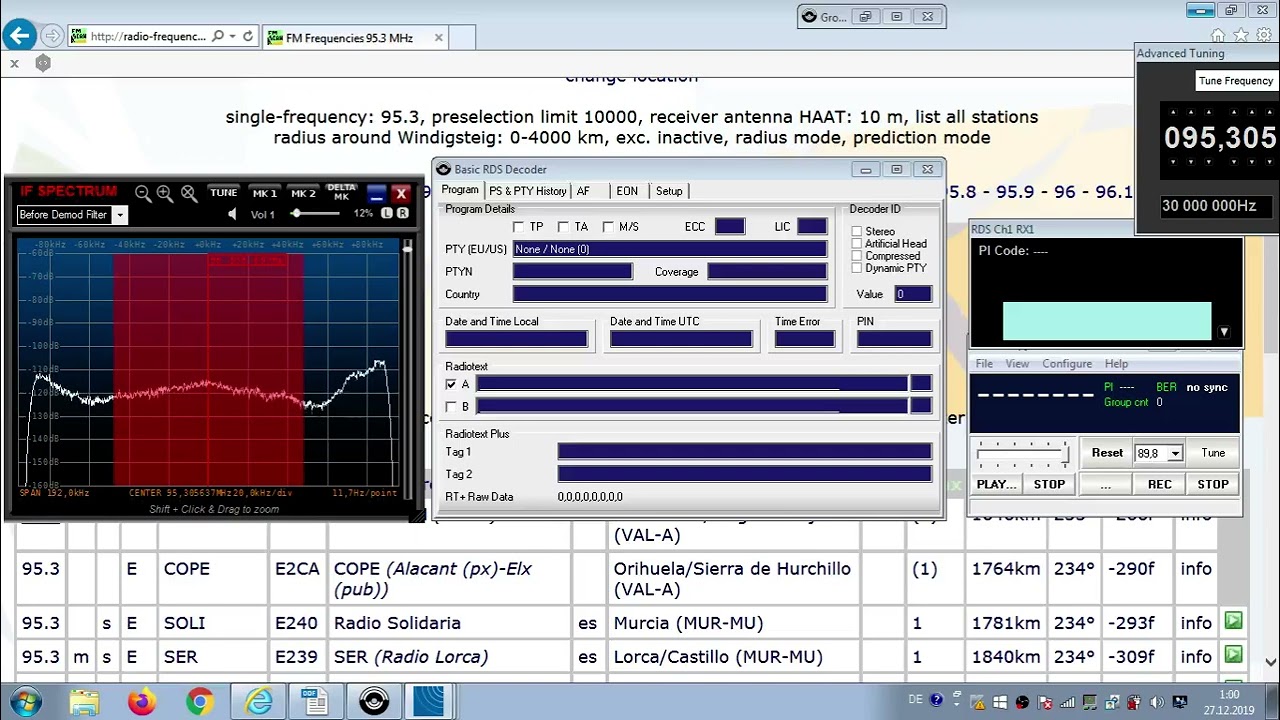Enable the TP checkbox

pos(518,227)
